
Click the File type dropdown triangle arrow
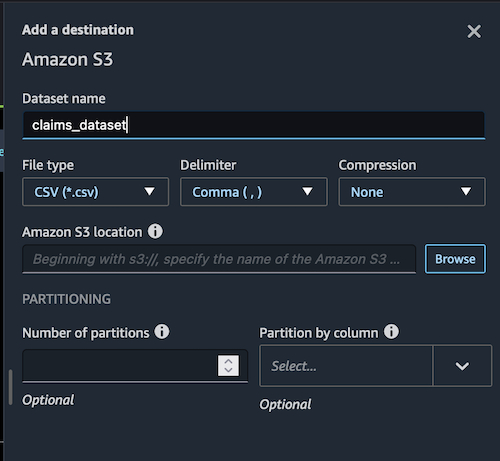(149, 191)
